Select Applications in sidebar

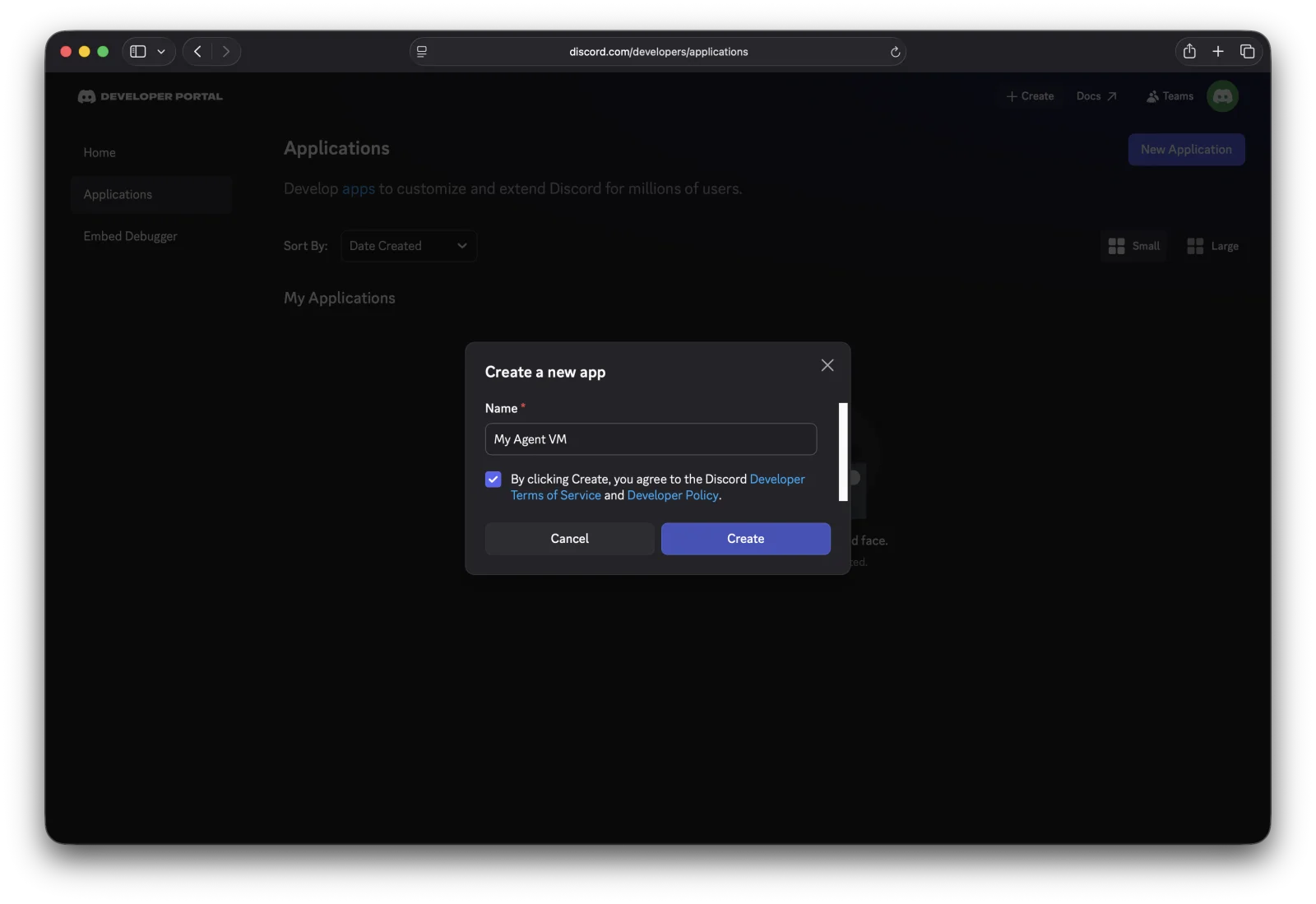[152, 195]
